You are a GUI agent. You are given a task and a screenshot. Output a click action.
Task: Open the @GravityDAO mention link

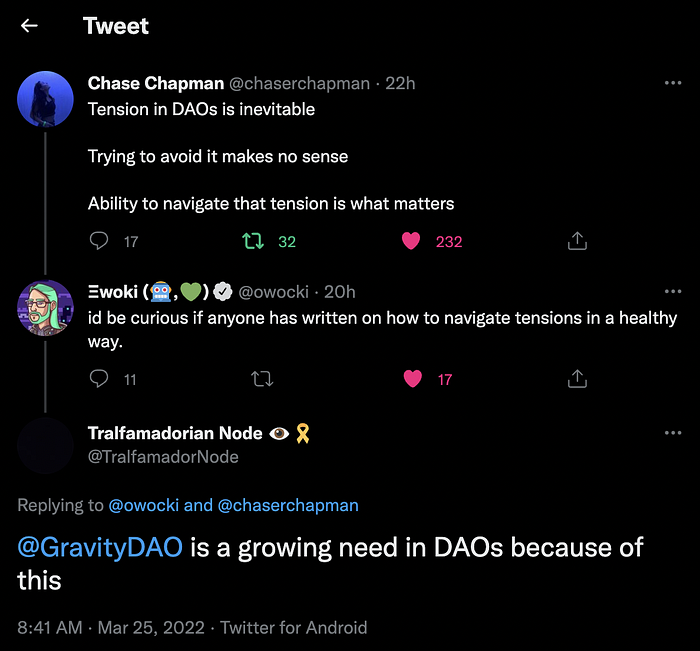pyautogui.click(x=100, y=547)
